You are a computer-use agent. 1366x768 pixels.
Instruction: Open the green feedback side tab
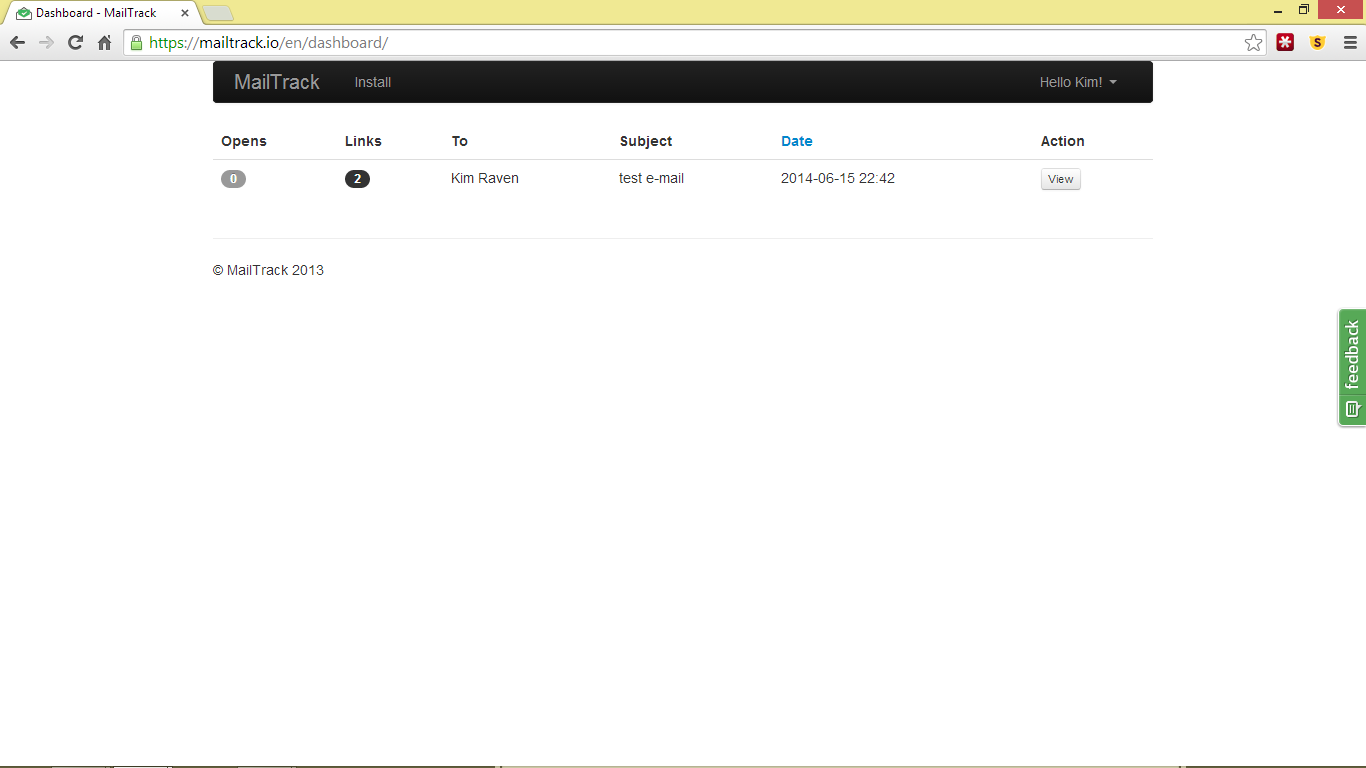[x=1352, y=368]
